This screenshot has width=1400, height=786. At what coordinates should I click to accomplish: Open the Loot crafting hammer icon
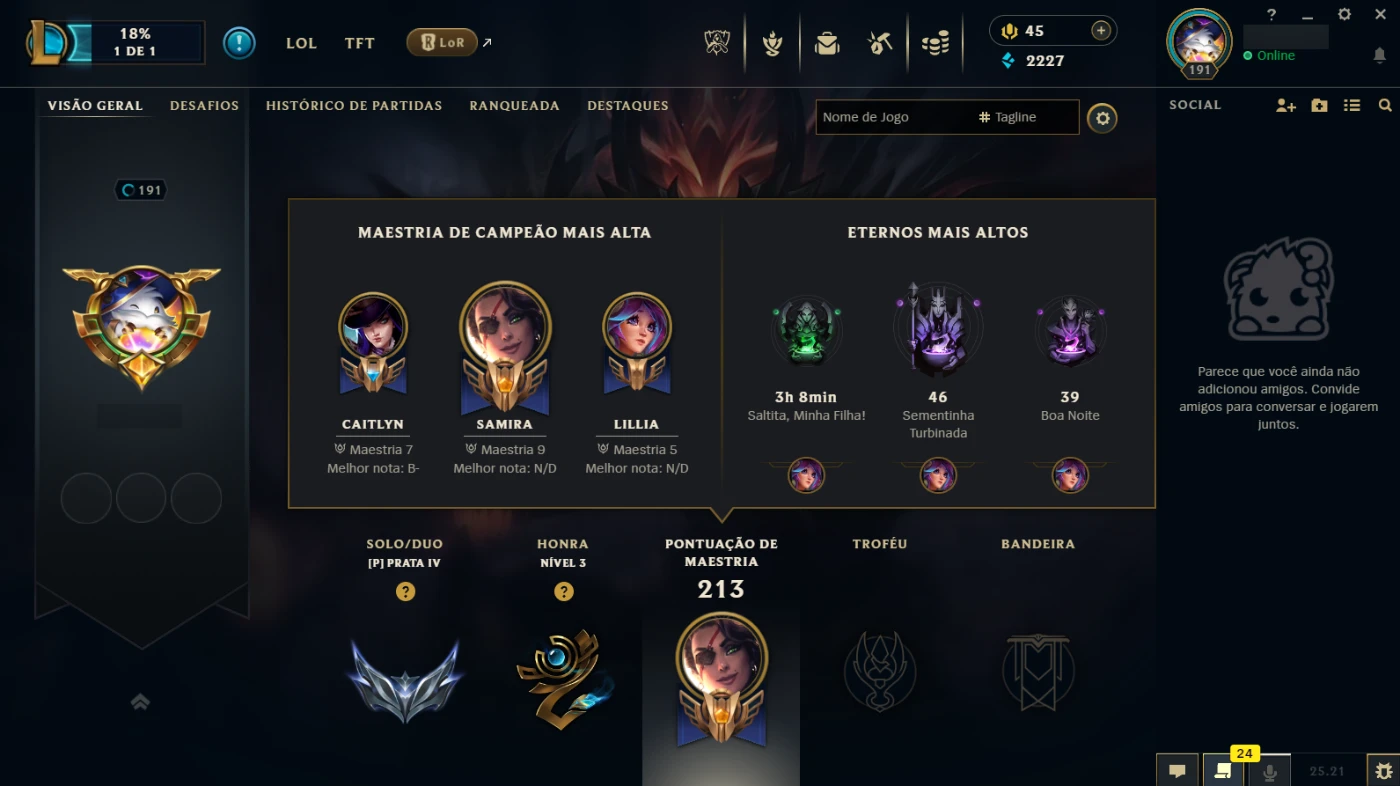click(x=880, y=43)
